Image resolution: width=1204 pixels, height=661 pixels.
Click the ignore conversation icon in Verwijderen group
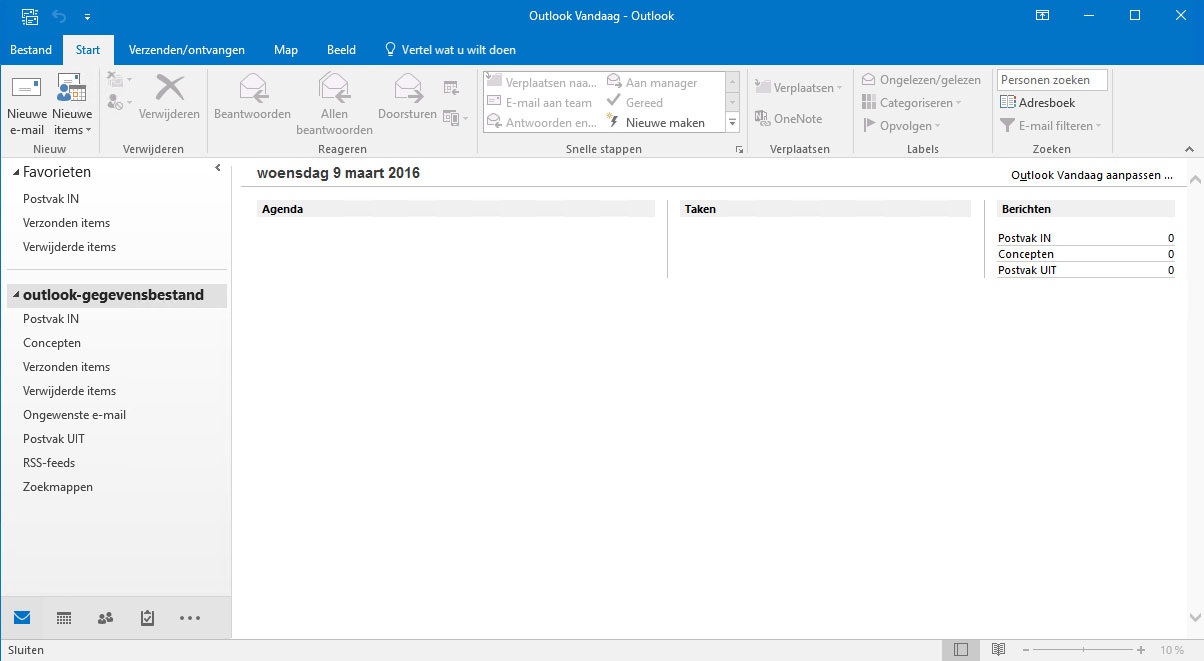coord(117,81)
